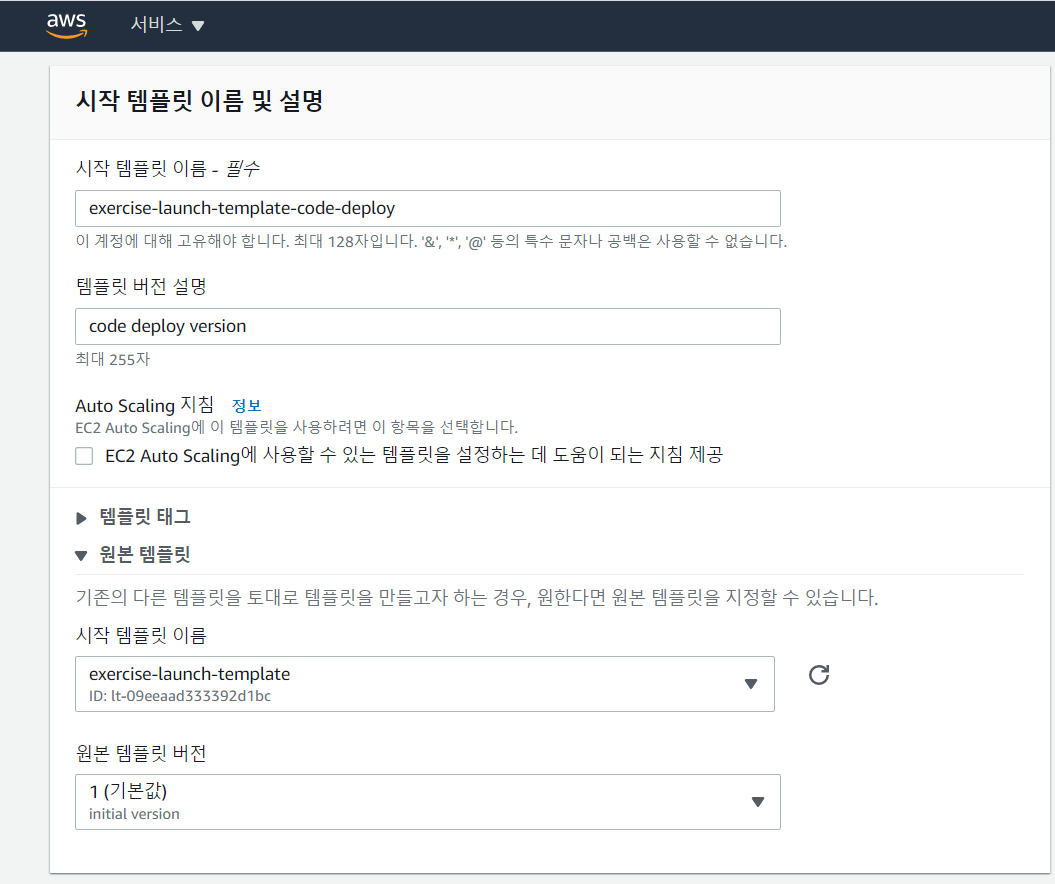Click the 원본 템플릿 collapse triangle

point(82,555)
